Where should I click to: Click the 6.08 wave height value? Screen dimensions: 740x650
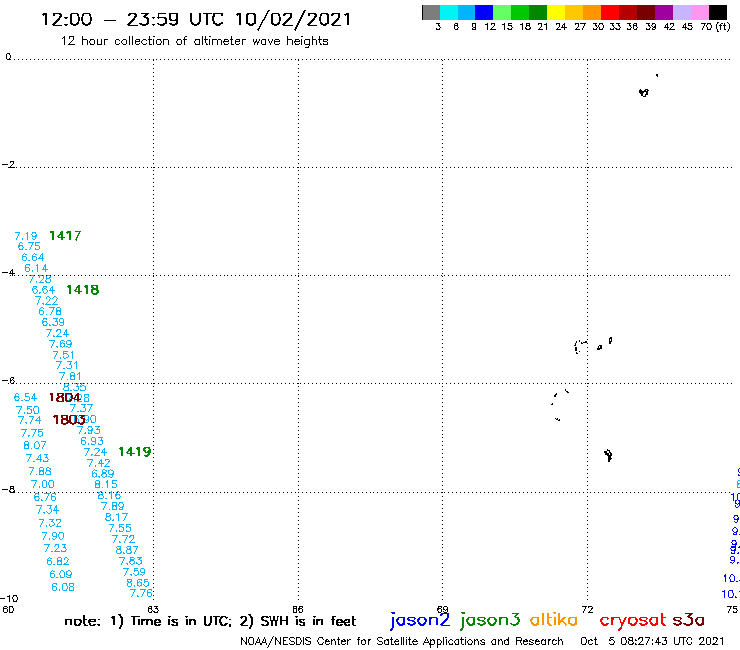63,587
